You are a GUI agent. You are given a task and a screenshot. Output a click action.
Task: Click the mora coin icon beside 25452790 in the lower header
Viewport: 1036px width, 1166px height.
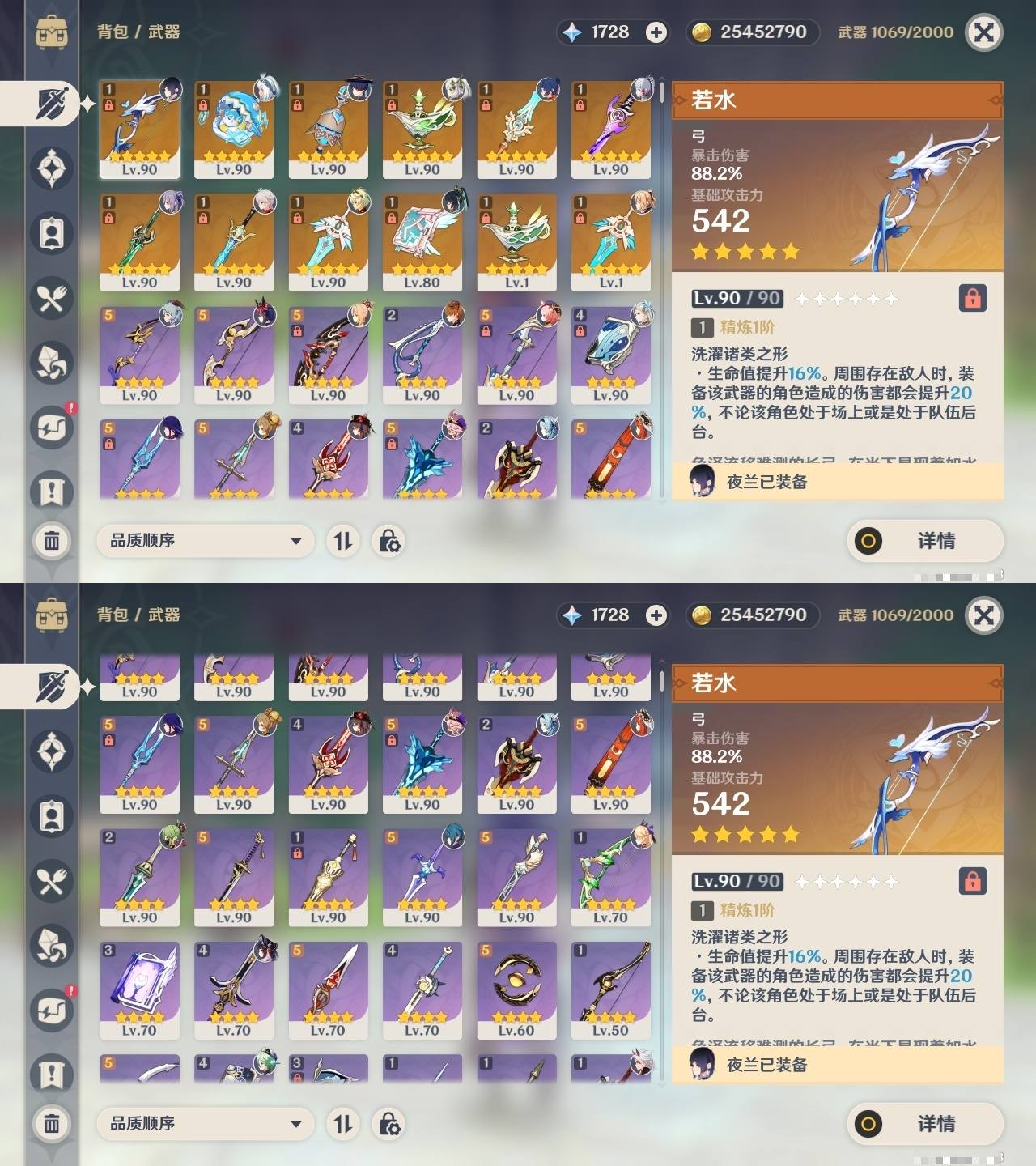(702, 615)
